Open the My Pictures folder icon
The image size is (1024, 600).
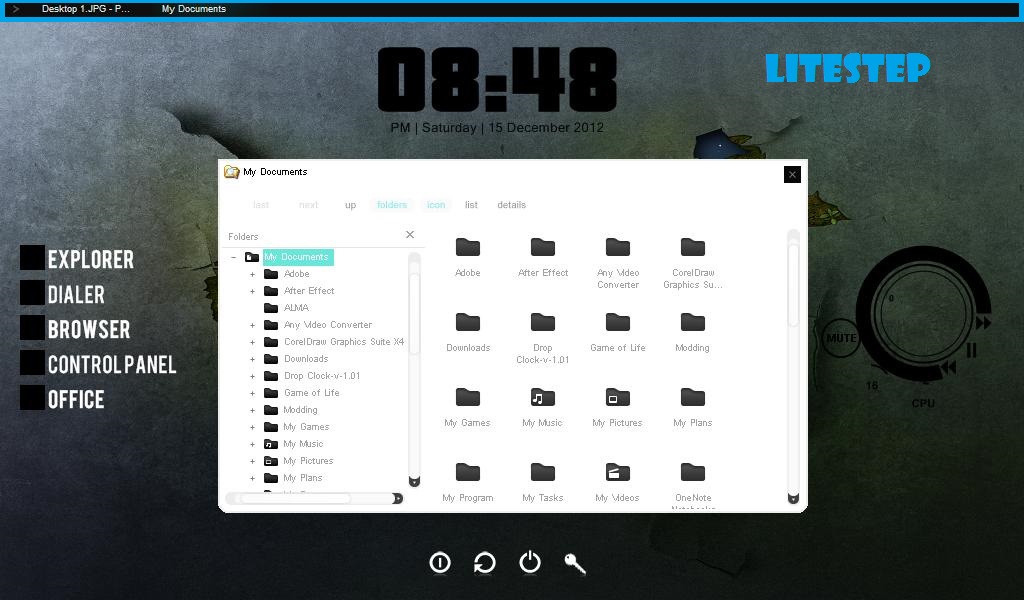(x=617, y=395)
